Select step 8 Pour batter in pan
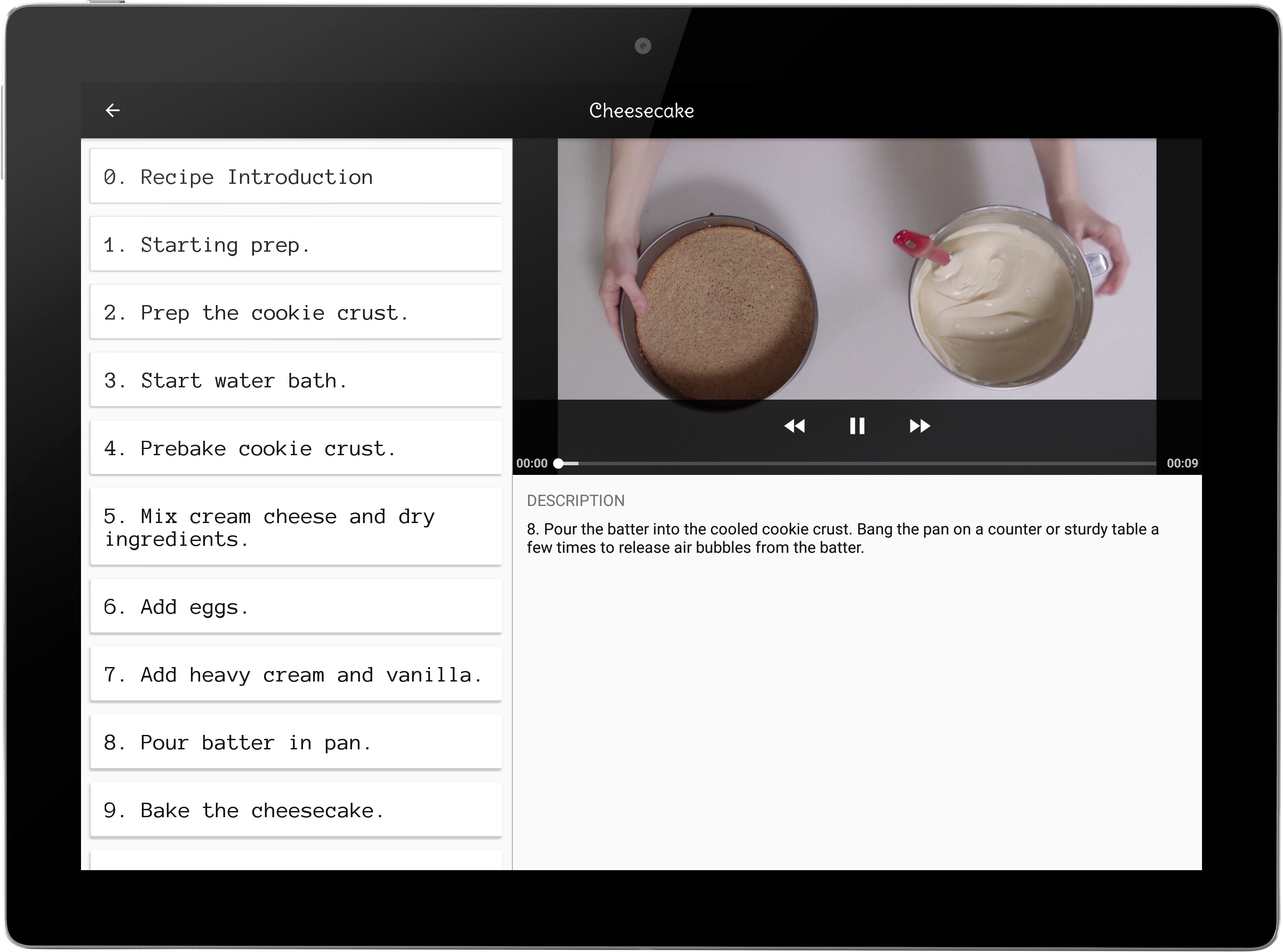This screenshot has height=952, width=1283. click(x=296, y=742)
